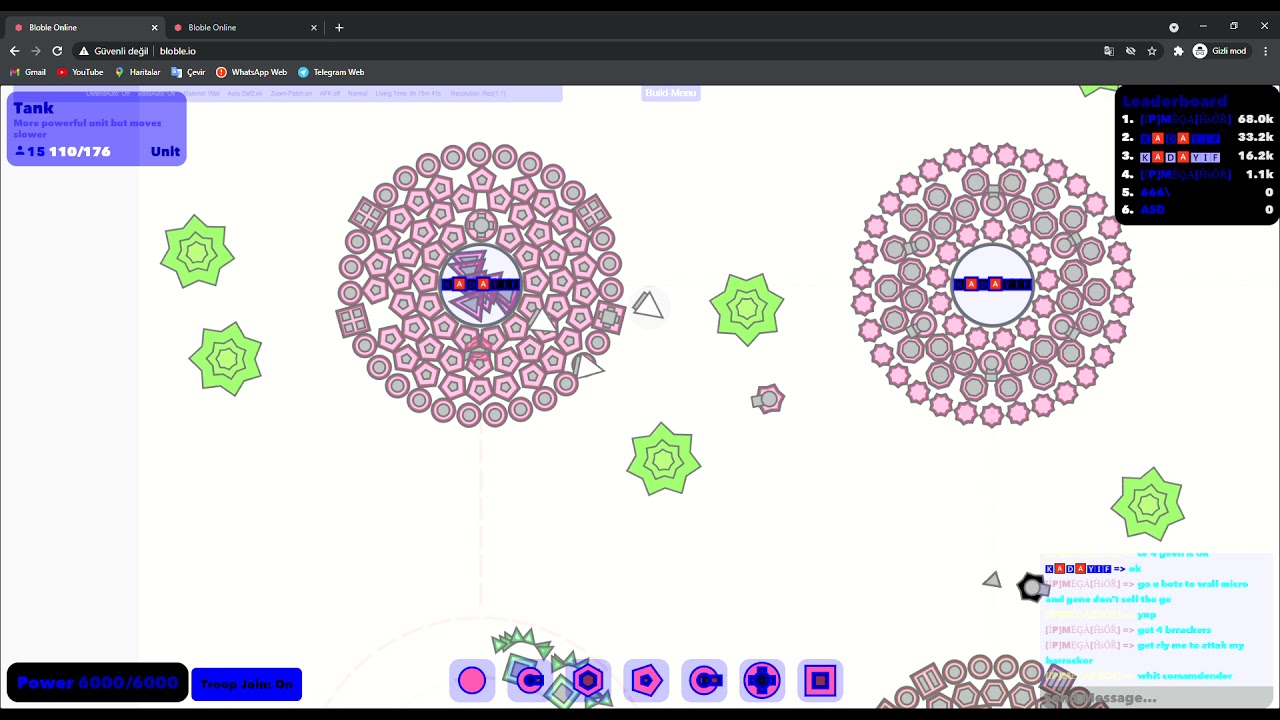This screenshot has height=720, width=1280.
Task: Click the green star generator at top-left
Action: [x=197, y=252]
